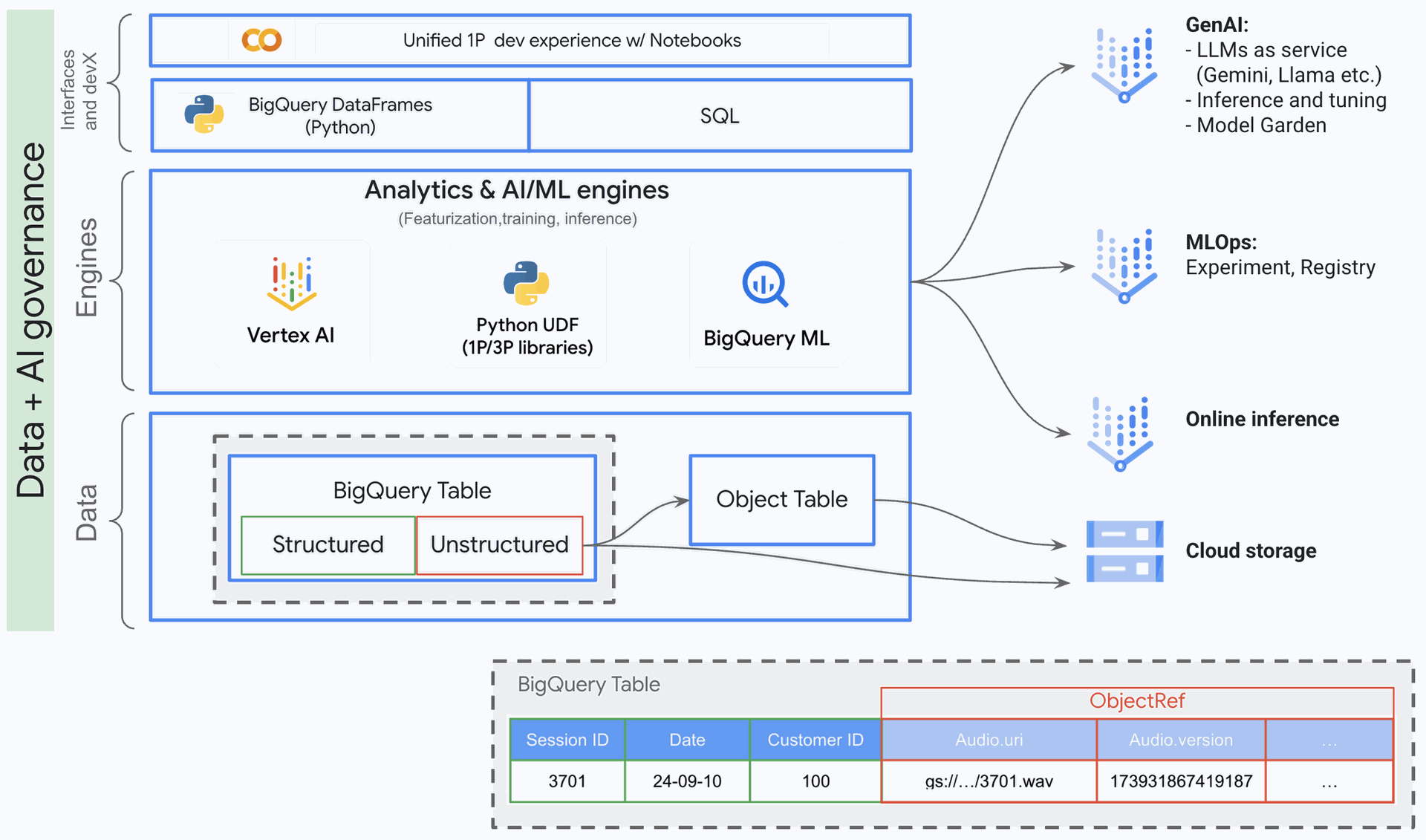Viewport: 1426px width, 840px height.
Task: Click the Date column header
Action: (687, 740)
